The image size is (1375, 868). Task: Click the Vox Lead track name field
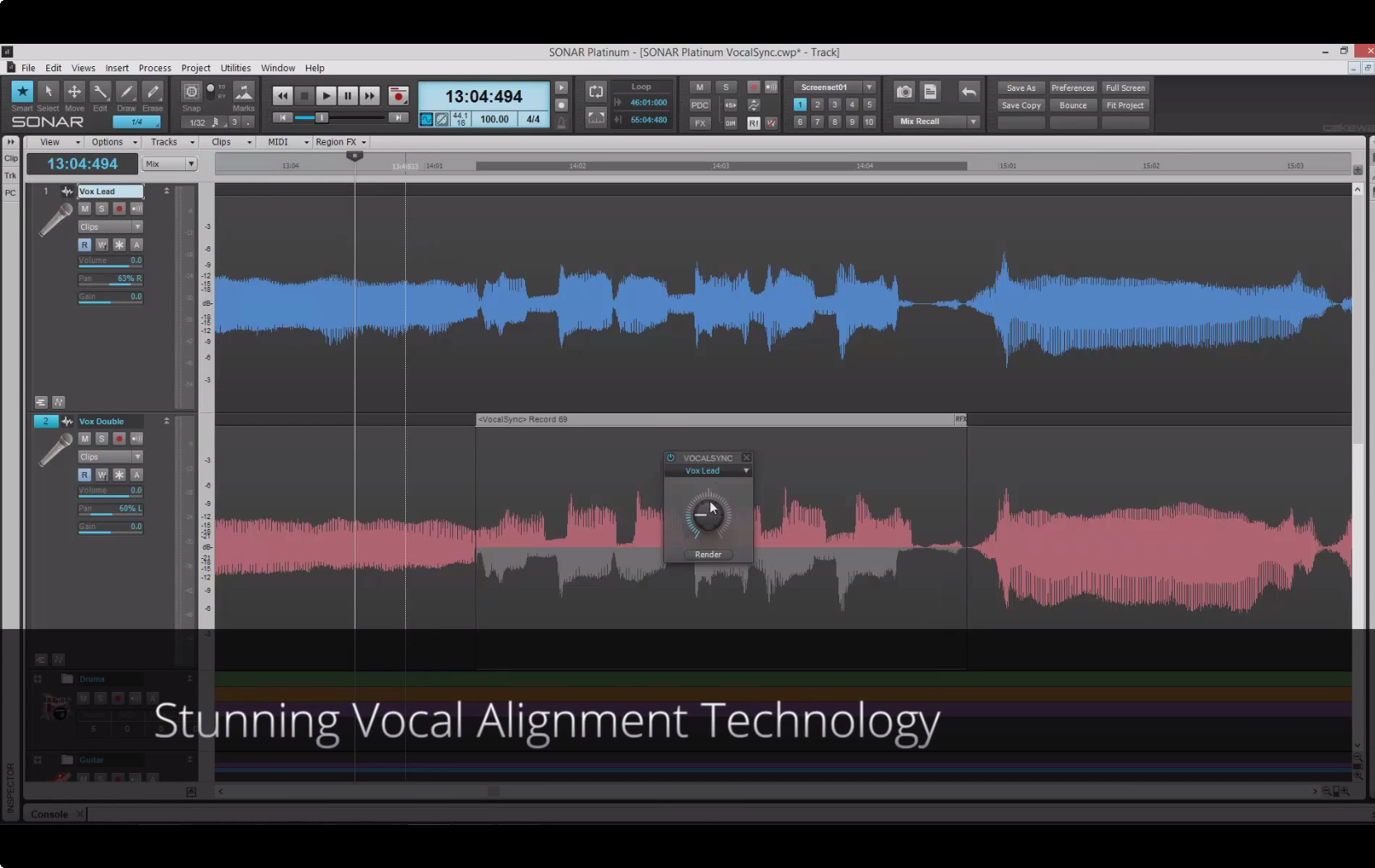click(x=110, y=191)
